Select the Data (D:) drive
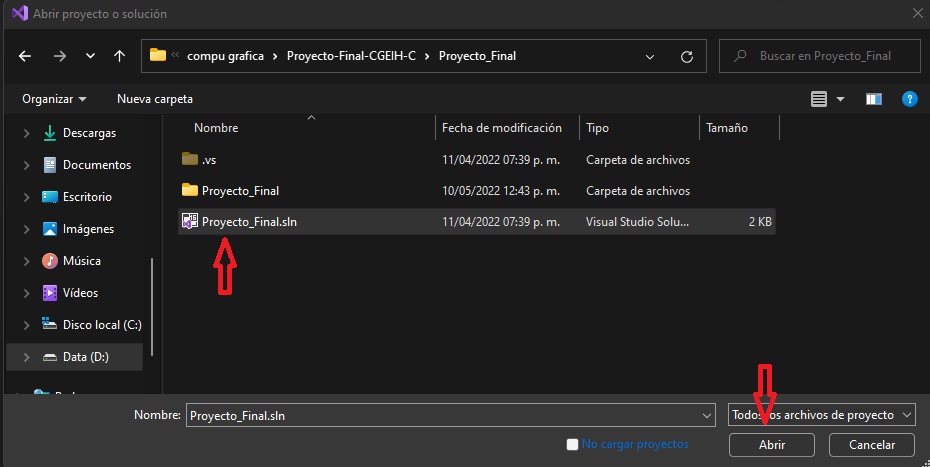Image resolution: width=930 pixels, height=467 pixels. point(85,357)
